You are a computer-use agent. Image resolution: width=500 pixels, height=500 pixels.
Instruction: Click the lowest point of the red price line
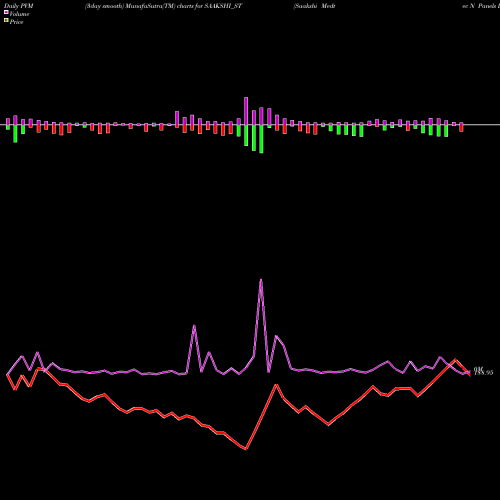tap(246, 449)
